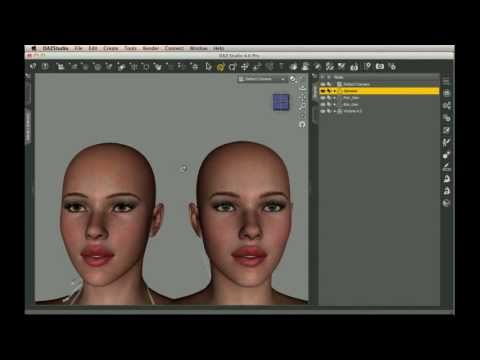This screenshot has width=480, height=360.
Task: Open the viewport camera selection dropdown
Action: pyautogui.click(x=262, y=79)
